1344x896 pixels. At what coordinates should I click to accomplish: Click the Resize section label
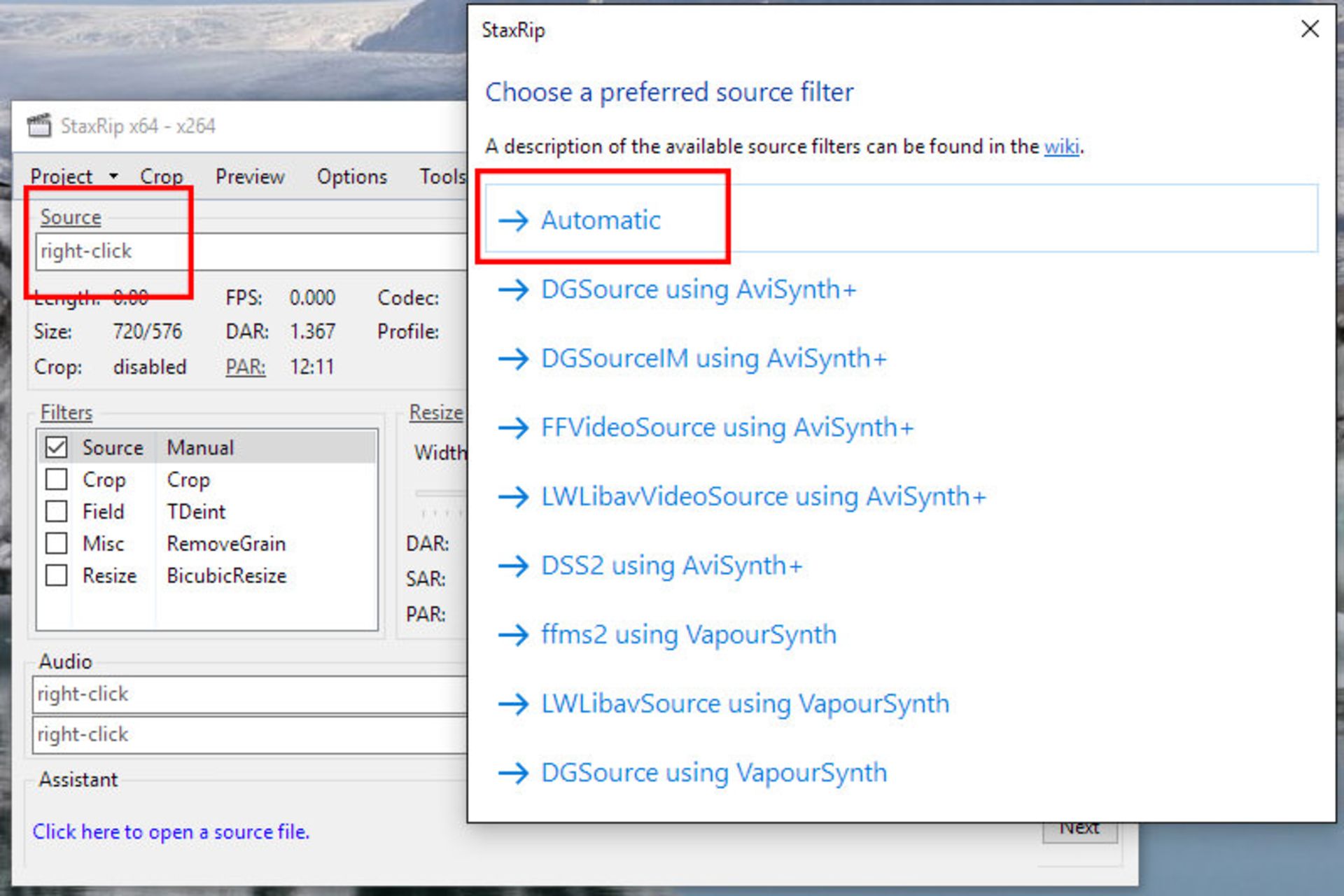436,412
